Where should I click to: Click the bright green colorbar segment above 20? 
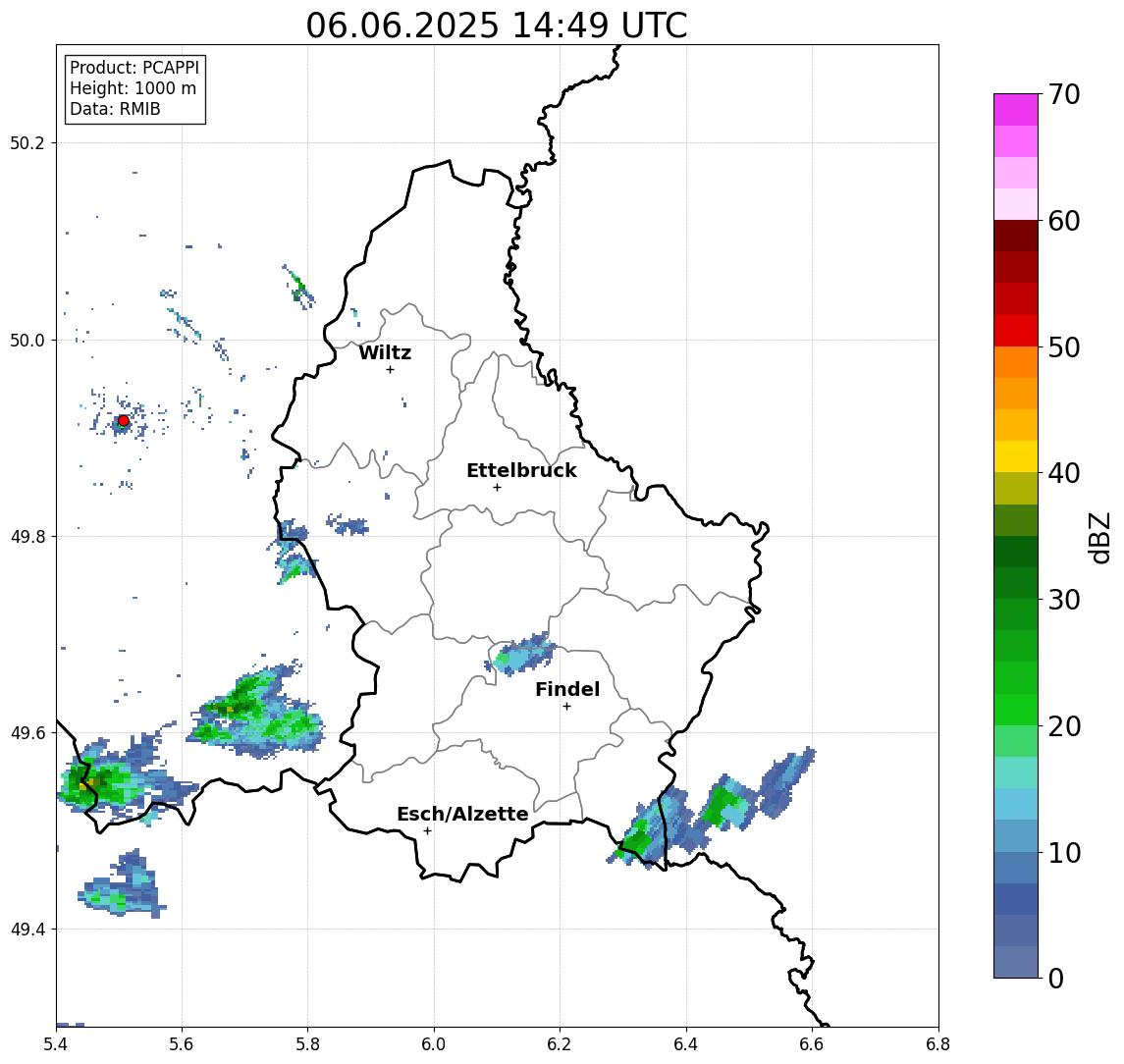pyautogui.click(x=1016, y=709)
